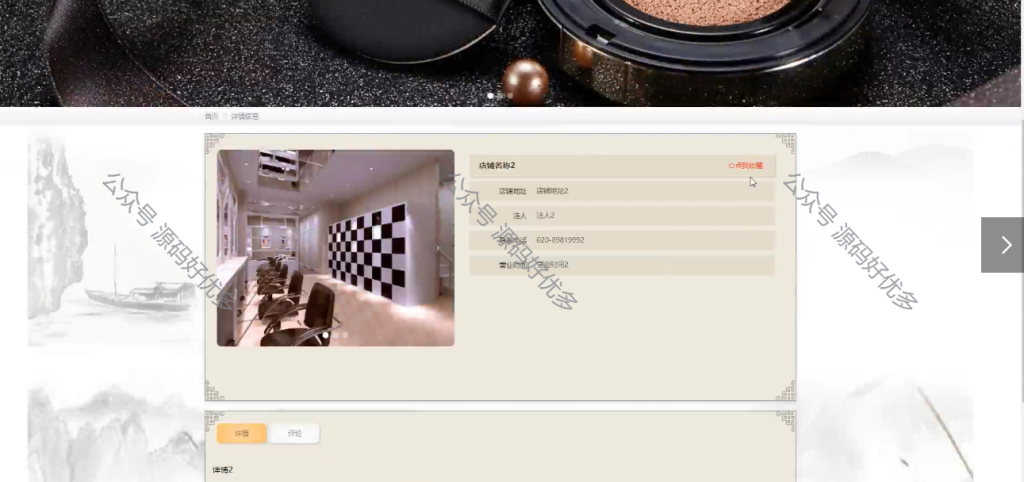1024x482 pixels.
Task: Go to 首页 in the breadcrumb
Action: pyautogui.click(x=211, y=116)
